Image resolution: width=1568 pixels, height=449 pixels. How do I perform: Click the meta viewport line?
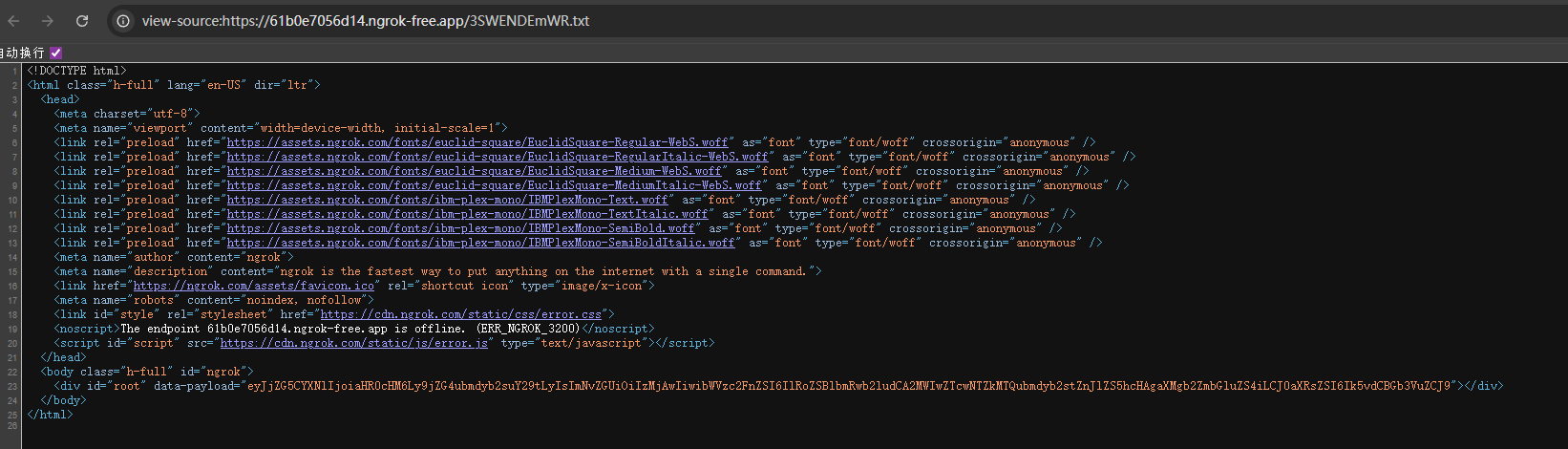[x=281, y=128]
